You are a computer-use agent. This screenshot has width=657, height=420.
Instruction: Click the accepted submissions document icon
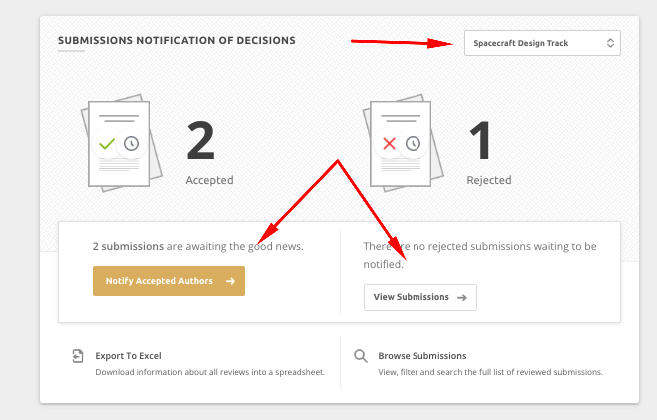click(122, 143)
